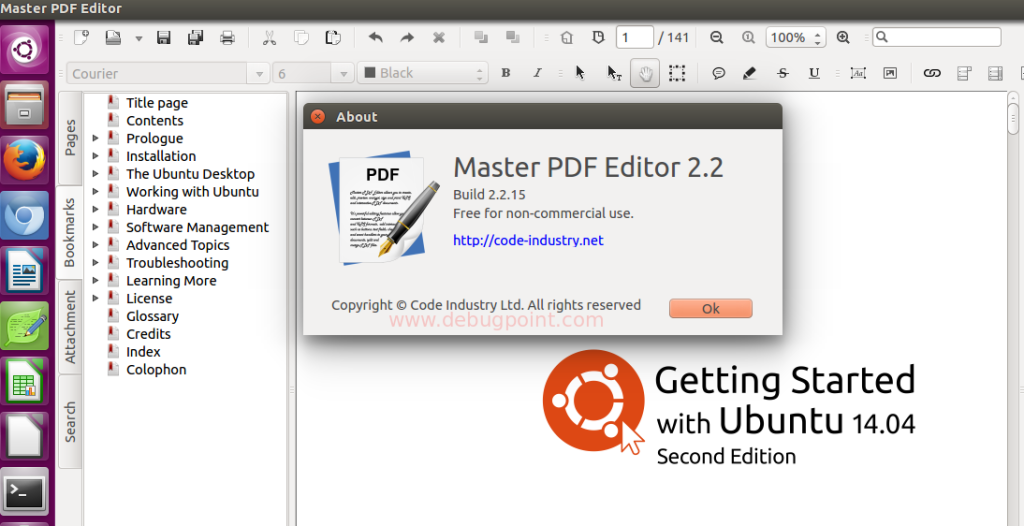The height and width of the screenshot is (526, 1024).
Task: Switch to the Pages side tab
Action: [70, 138]
